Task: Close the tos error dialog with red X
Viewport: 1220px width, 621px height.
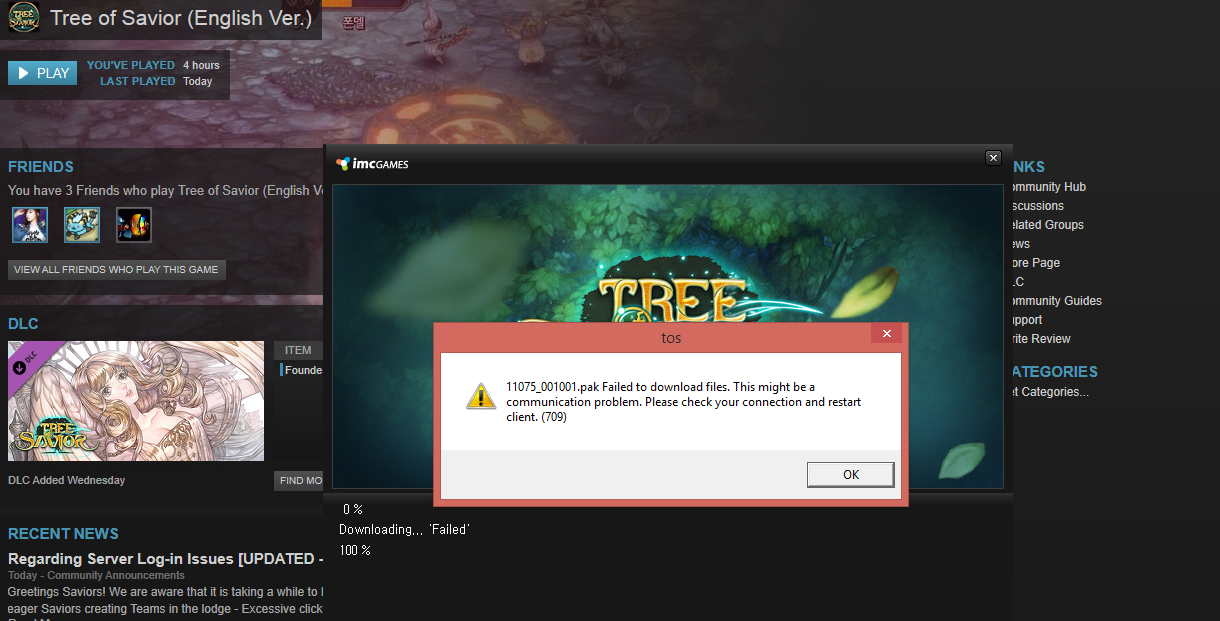Action: pos(885,334)
